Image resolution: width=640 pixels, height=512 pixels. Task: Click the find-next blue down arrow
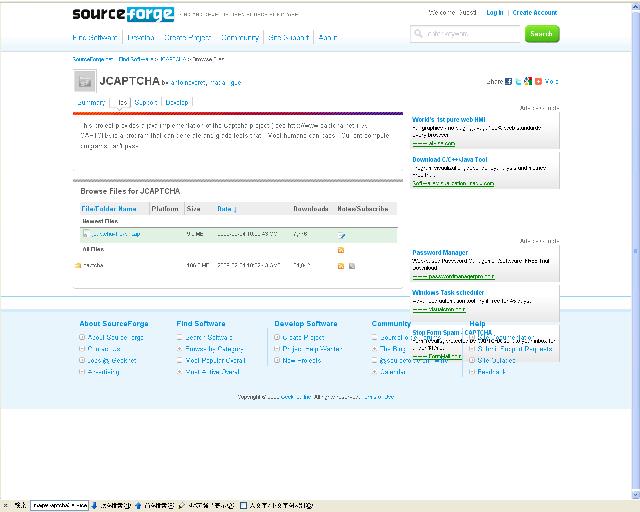[94, 505]
